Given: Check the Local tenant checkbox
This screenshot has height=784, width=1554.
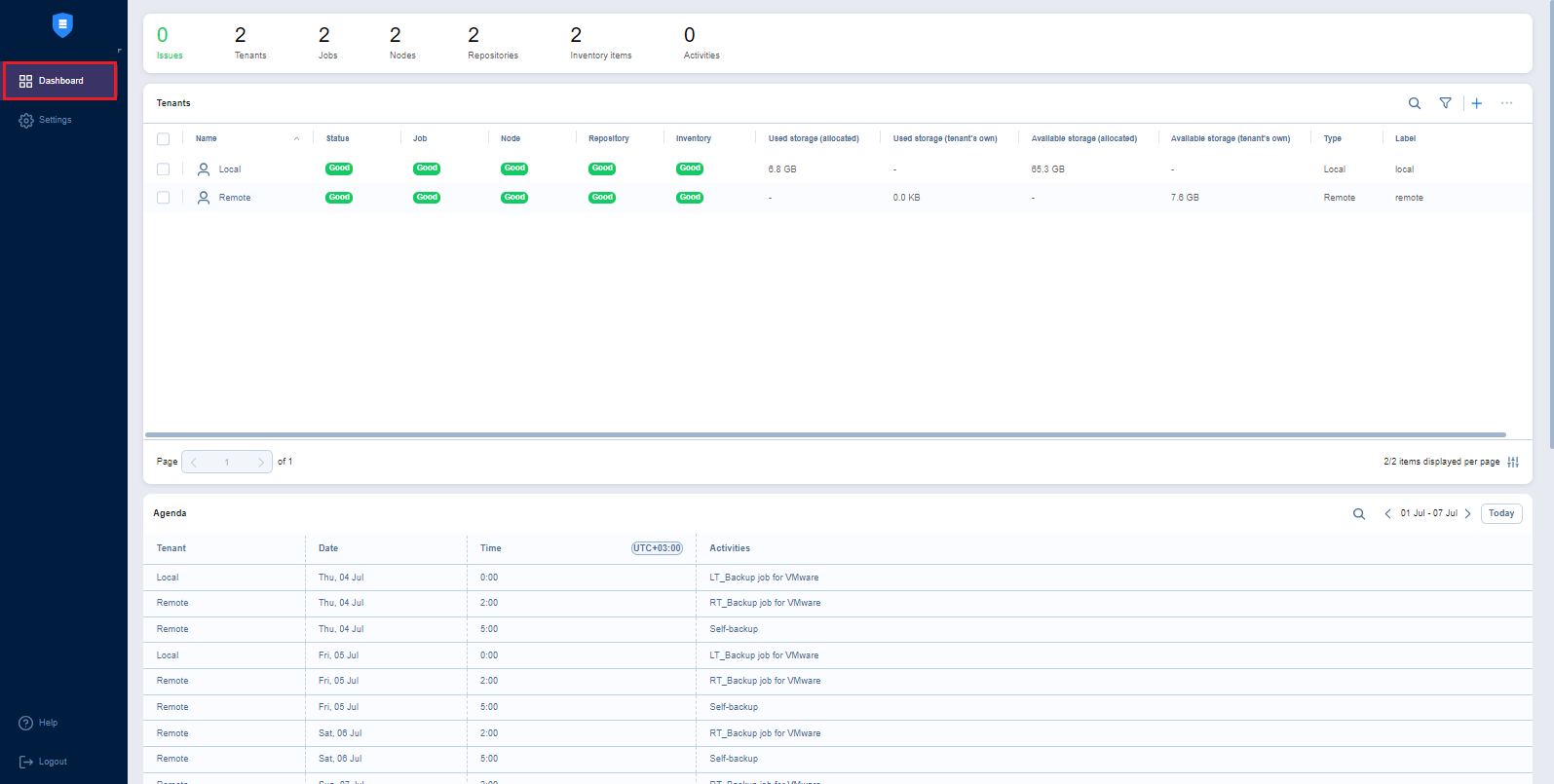Looking at the screenshot, I should 164,169.
